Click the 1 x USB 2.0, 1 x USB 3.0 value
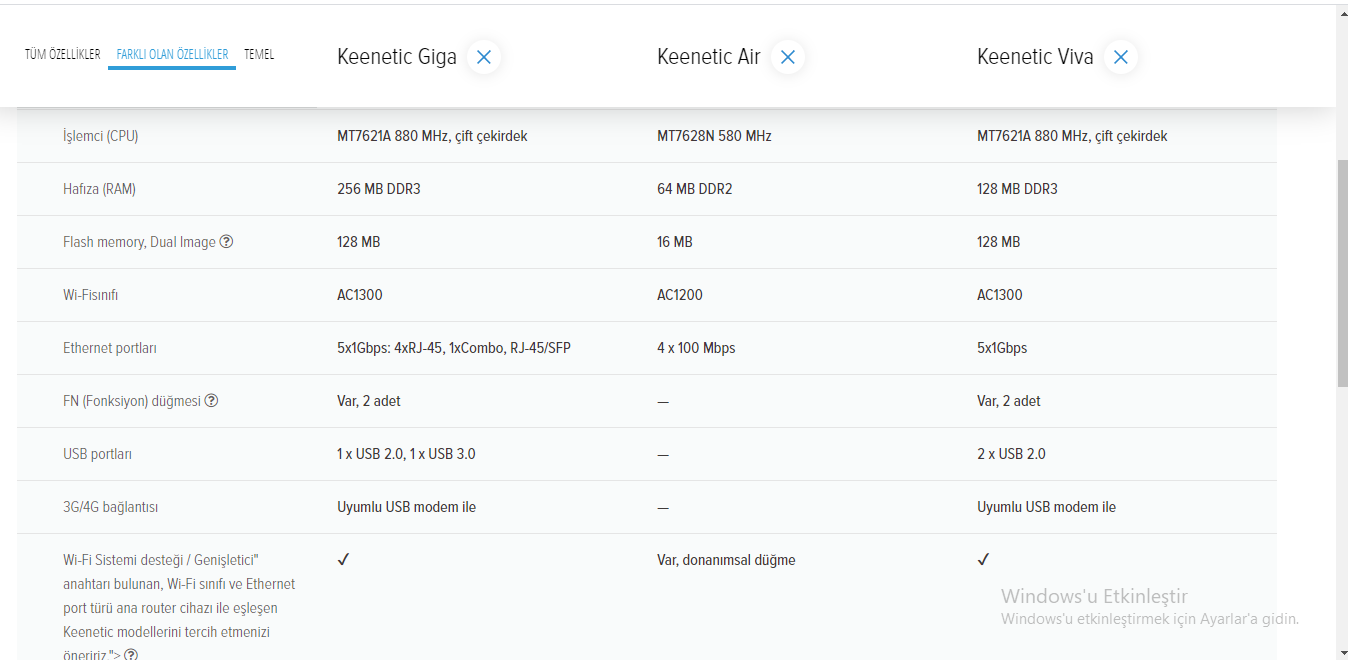Screen dimensions: 1348x660 click(406, 454)
